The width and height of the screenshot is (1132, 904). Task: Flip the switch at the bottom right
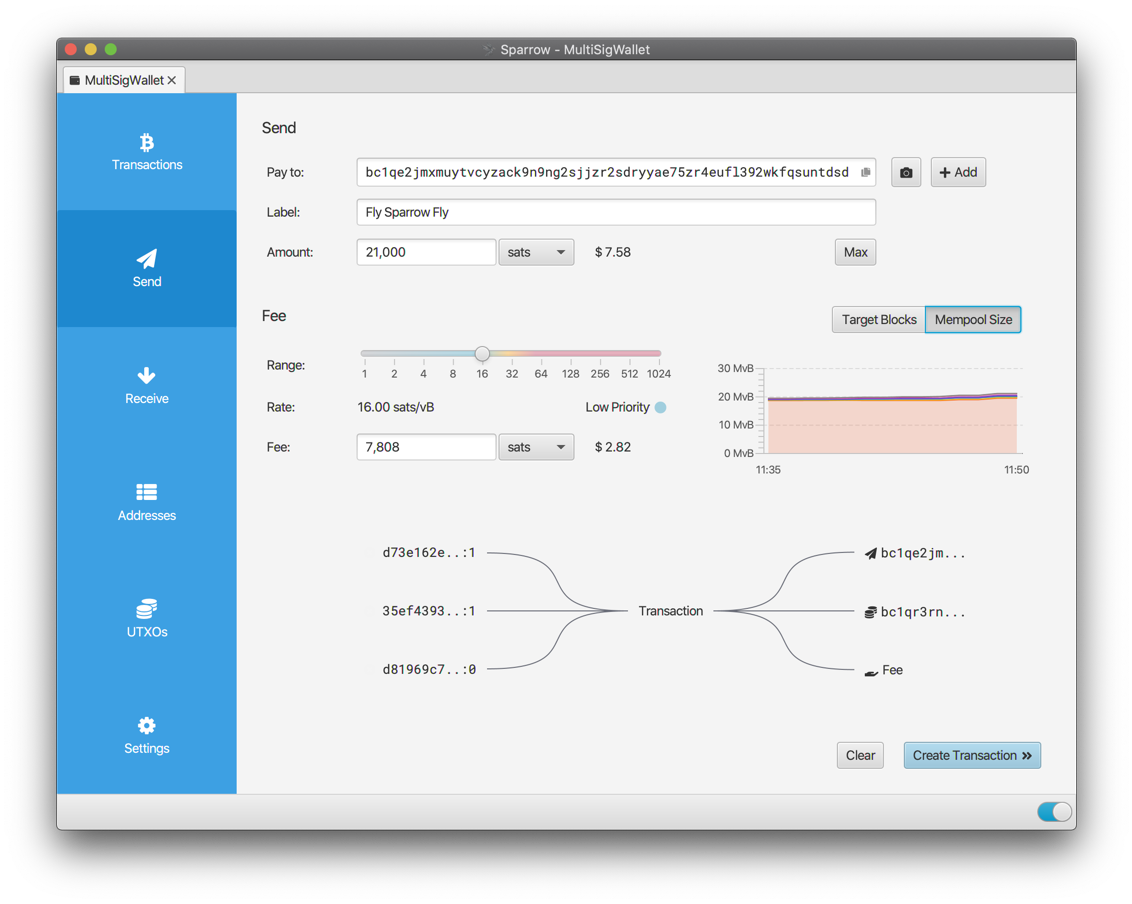point(1054,811)
